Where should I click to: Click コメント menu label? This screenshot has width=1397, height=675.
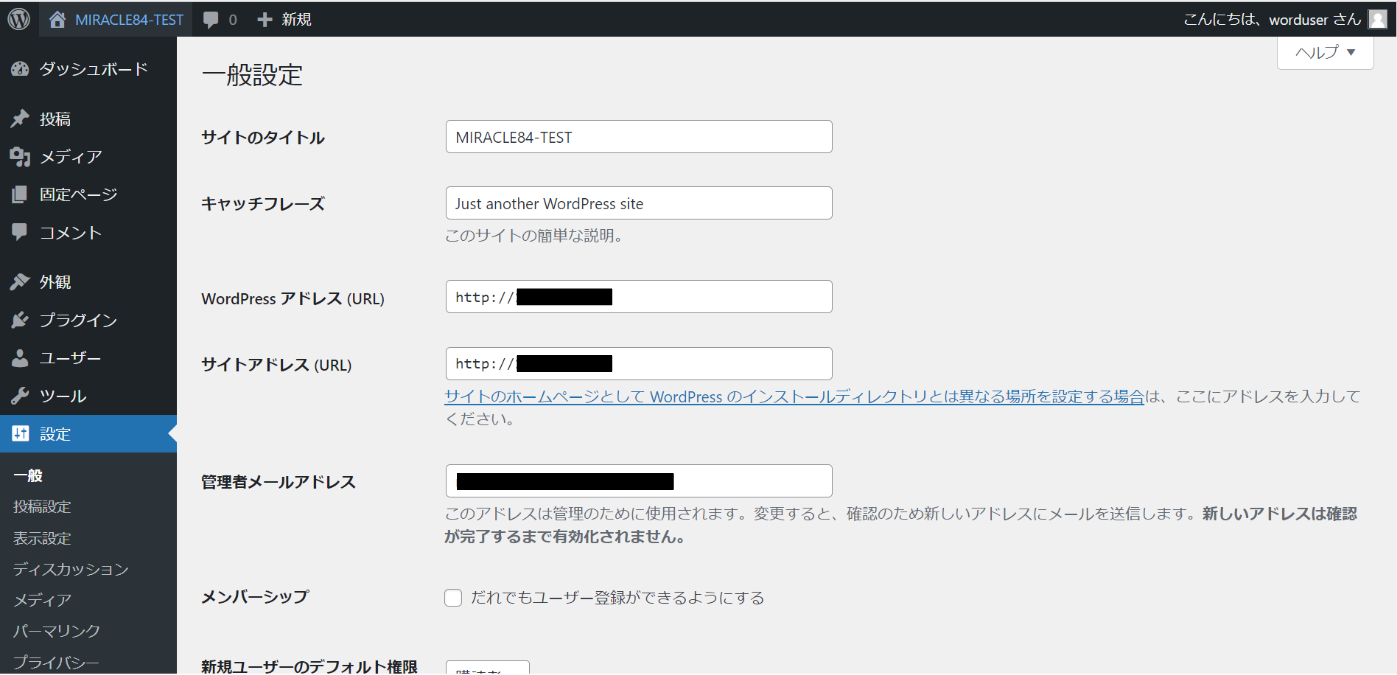point(71,232)
